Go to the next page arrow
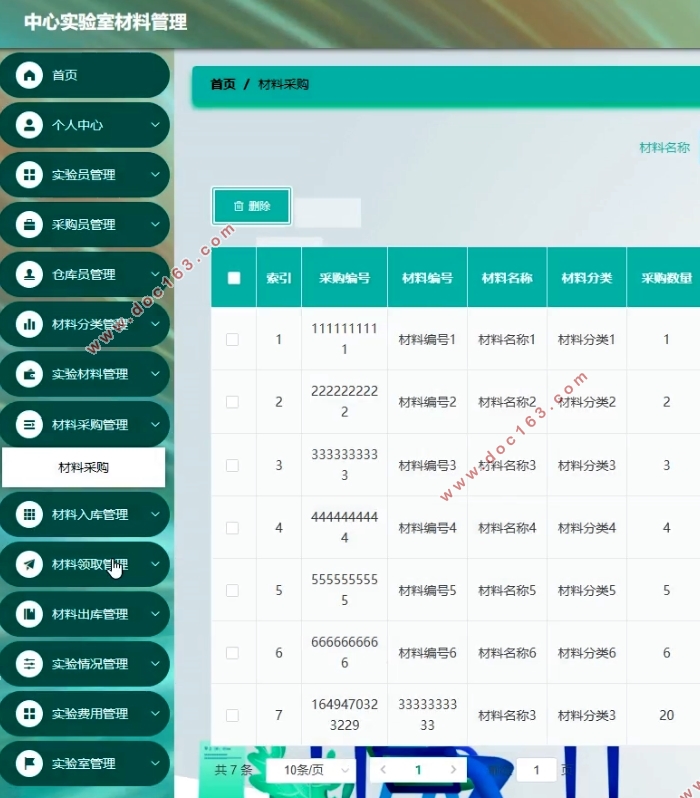Image resolution: width=700 pixels, height=798 pixels. [453, 770]
